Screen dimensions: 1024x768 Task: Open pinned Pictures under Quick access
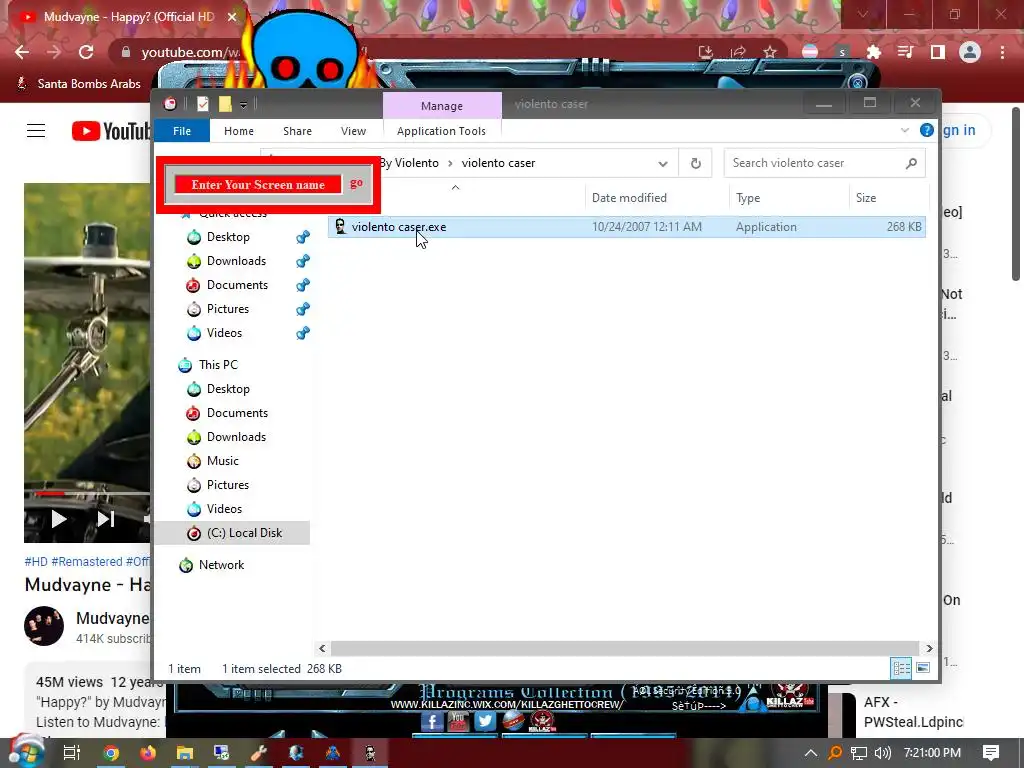click(x=227, y=309)
